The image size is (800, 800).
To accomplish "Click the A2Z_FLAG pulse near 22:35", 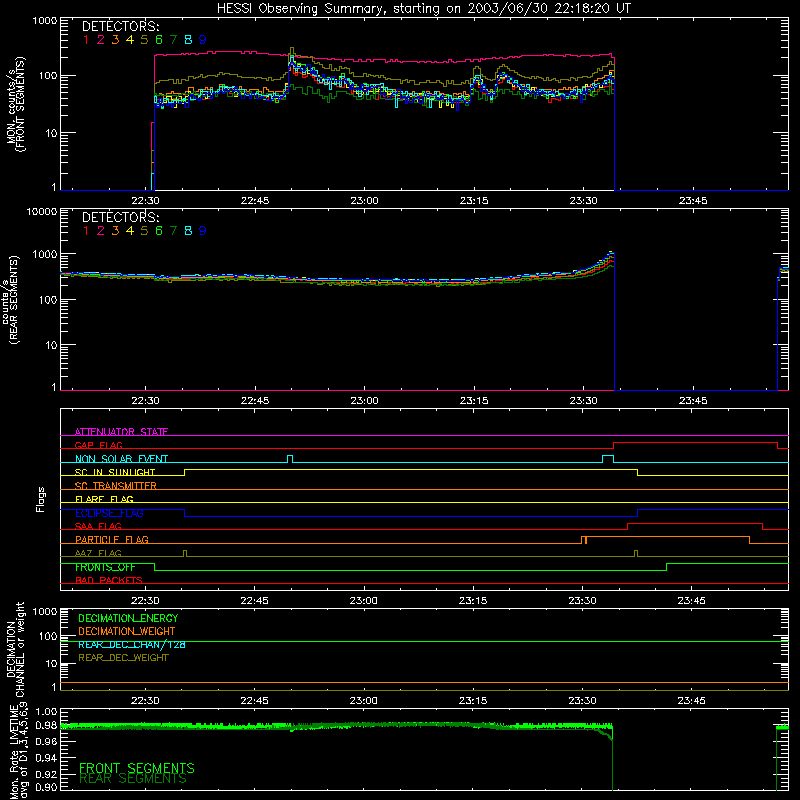I will 185,553.
